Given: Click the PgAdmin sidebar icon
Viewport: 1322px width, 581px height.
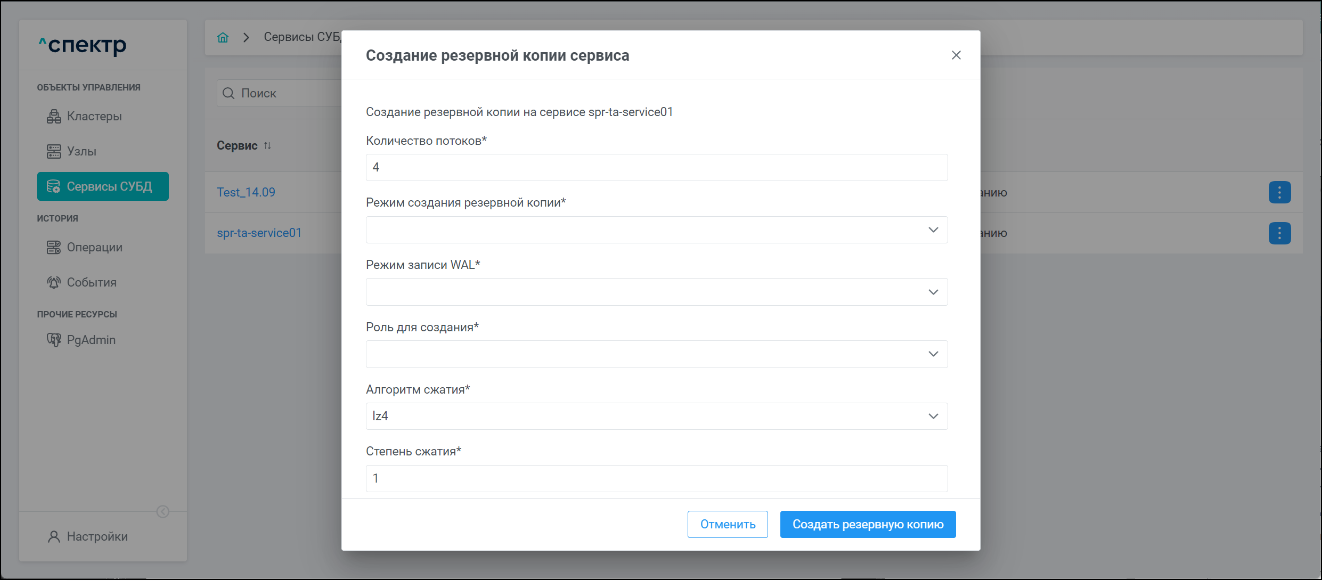Looking at the screenshot, I should 55,340.
